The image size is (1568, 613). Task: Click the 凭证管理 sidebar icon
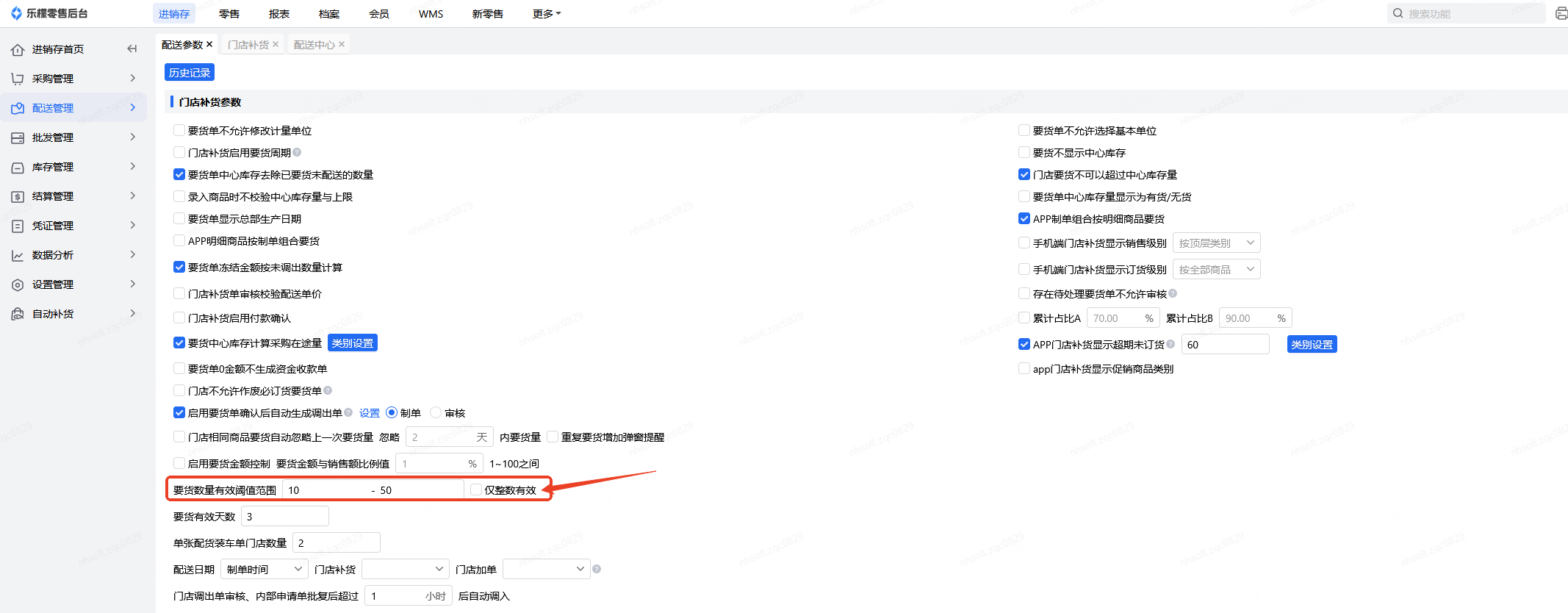tap(18, 226)
